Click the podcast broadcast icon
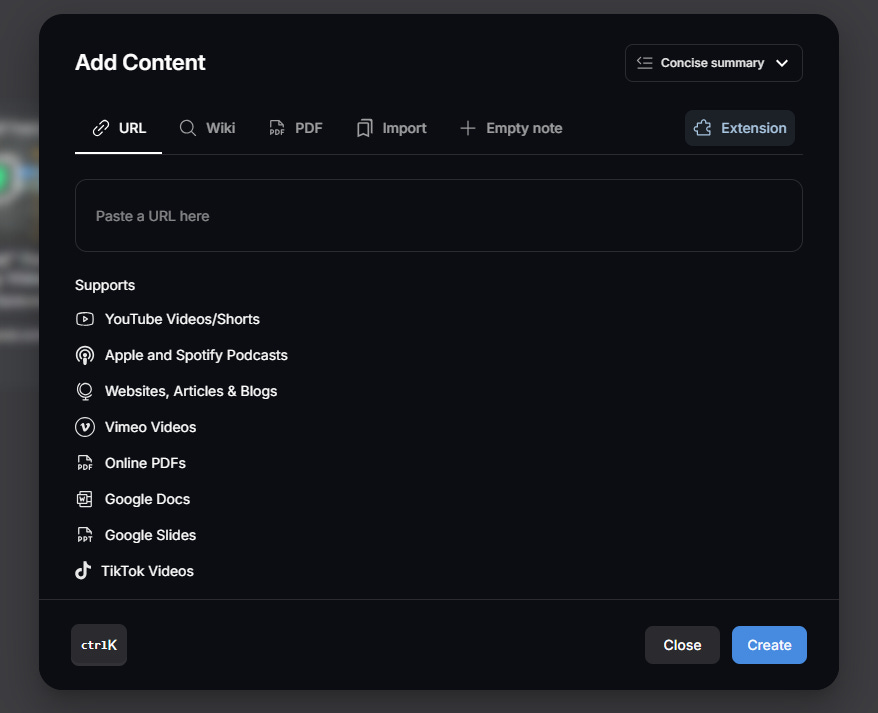 (x=85, y=356)
